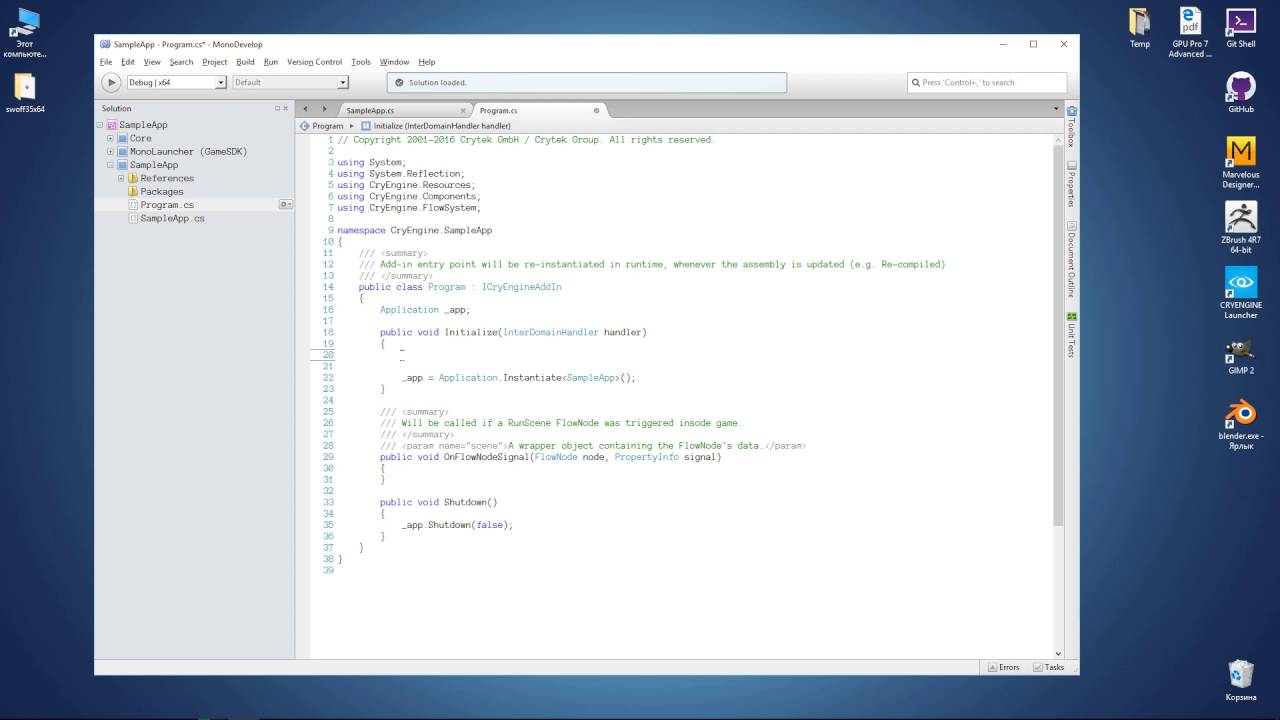Navigate to next document tab arrow
Image resolution: width=1280 pixels, height=720 pixels.
pyautogui.click(x=325, y=109)
